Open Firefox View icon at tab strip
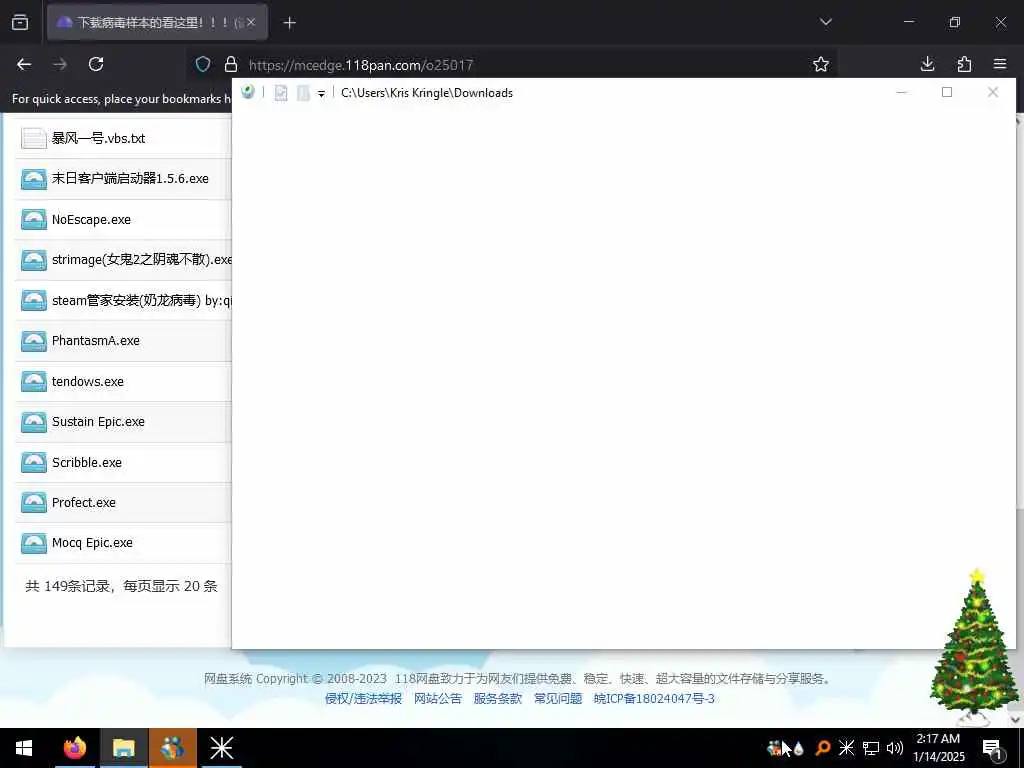 (x=20, y=22)
